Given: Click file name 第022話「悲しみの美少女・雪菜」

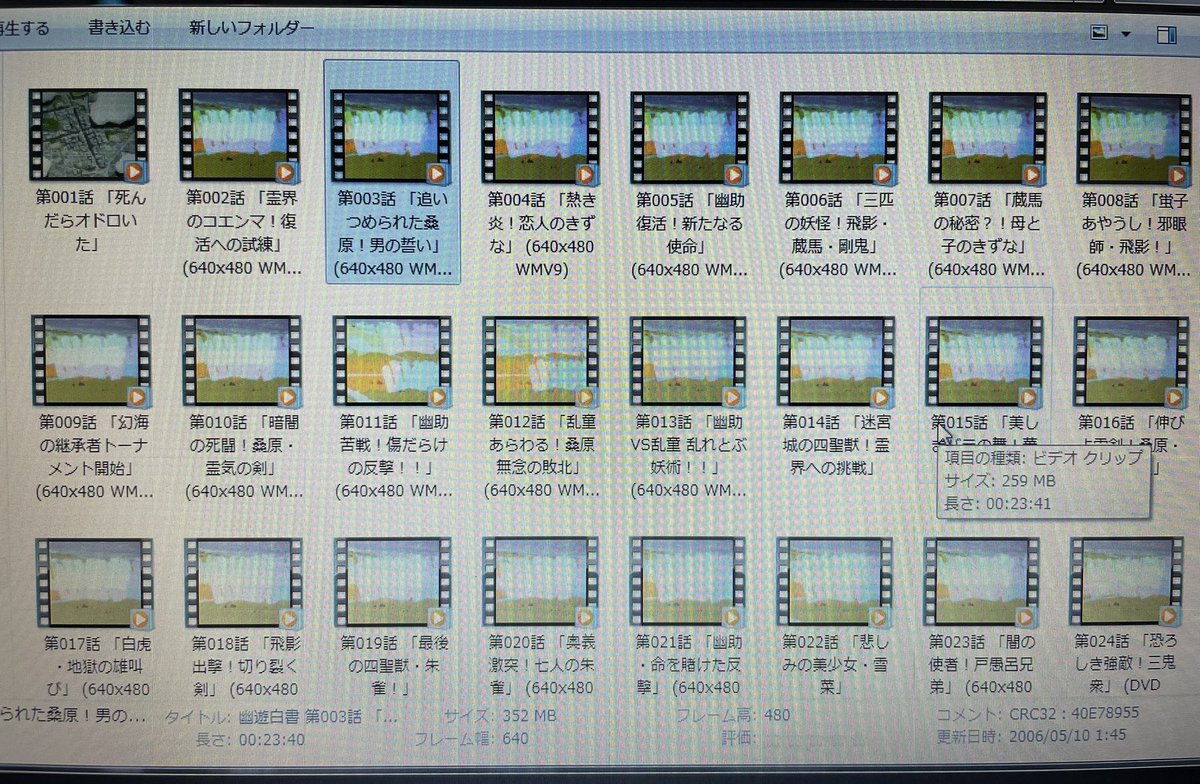Looking at the screenshot, I should (835, 664).
